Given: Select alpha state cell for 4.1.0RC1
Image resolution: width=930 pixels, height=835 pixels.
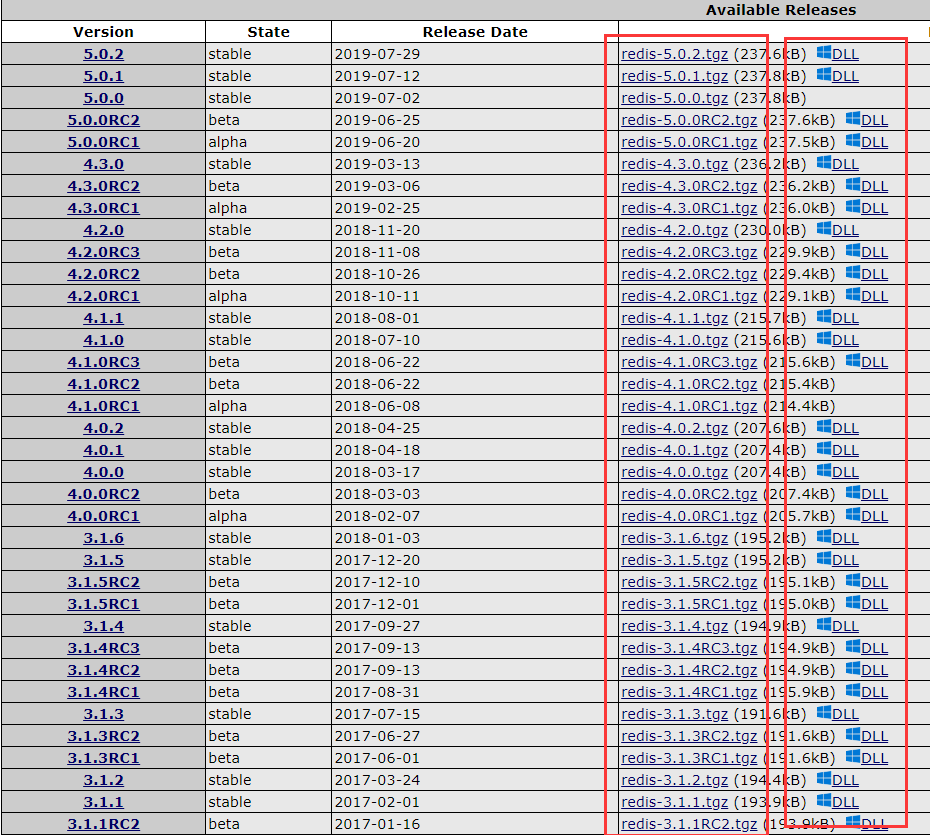Looking at the screenshot, I should [x=268, y=406].
